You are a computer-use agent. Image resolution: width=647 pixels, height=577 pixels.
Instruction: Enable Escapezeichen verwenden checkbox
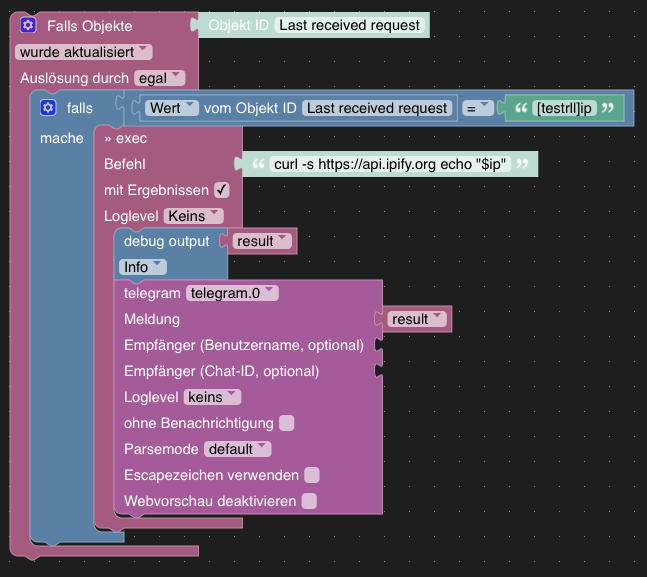(312, 475)
